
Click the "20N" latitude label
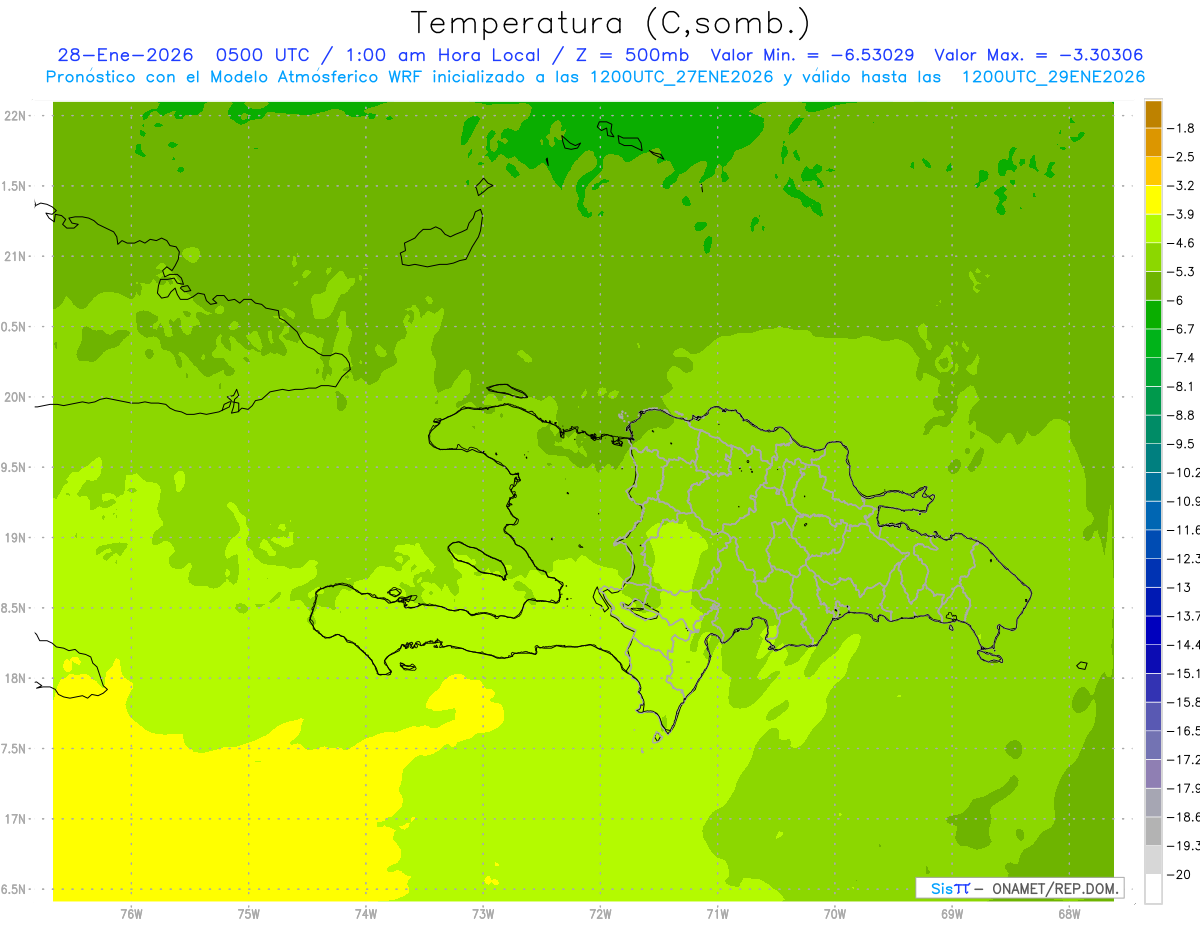(x=17, y=397)
